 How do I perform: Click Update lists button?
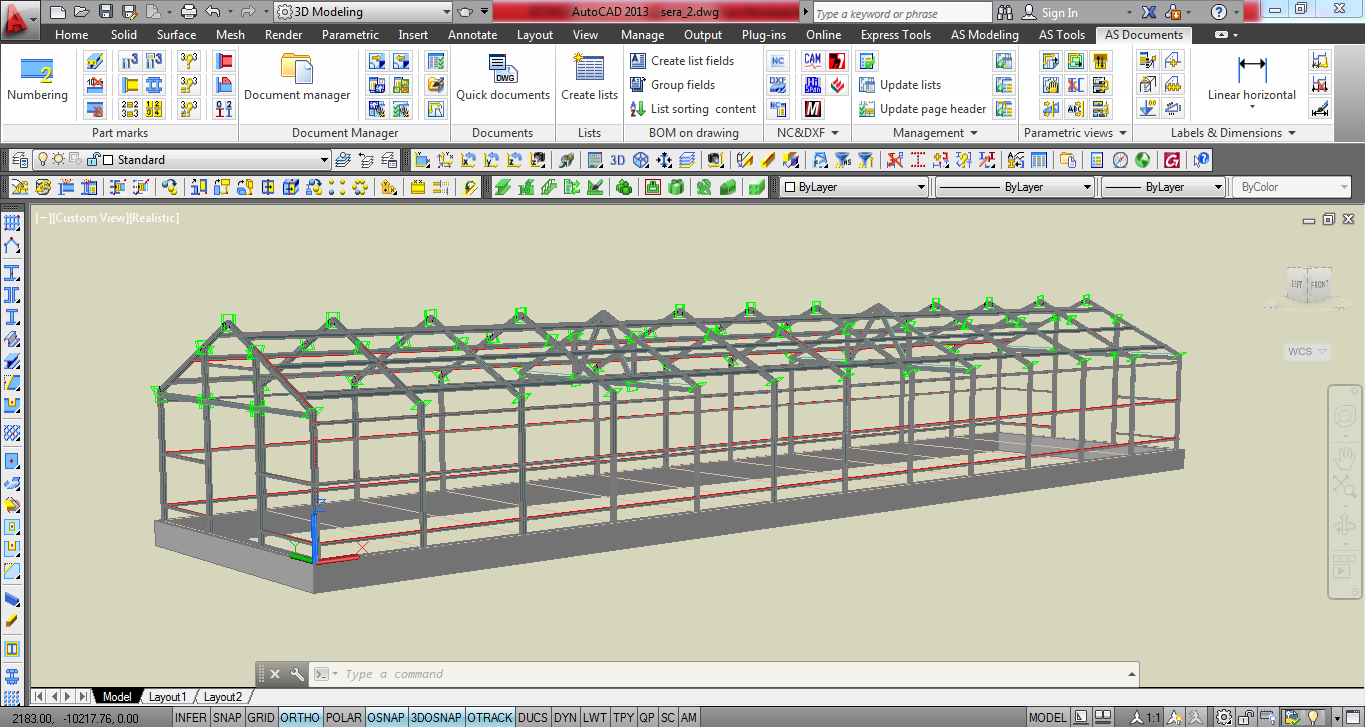click(x=909, y=85)
